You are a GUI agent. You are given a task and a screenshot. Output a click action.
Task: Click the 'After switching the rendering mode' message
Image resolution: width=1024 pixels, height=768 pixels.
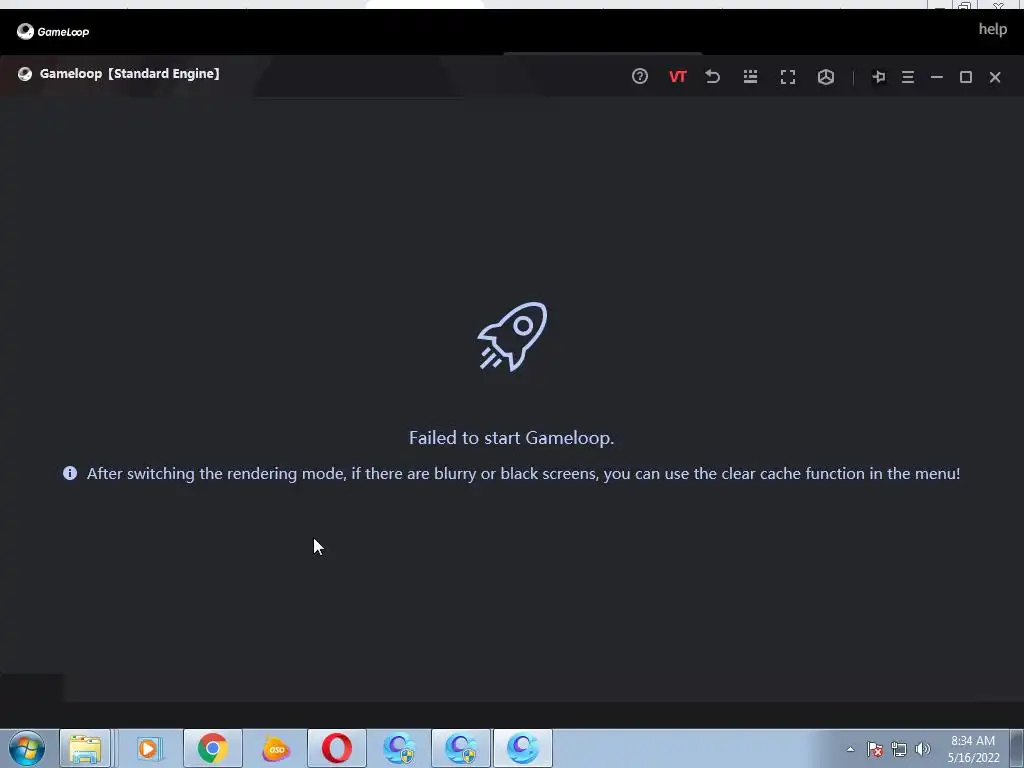[523, 473]
